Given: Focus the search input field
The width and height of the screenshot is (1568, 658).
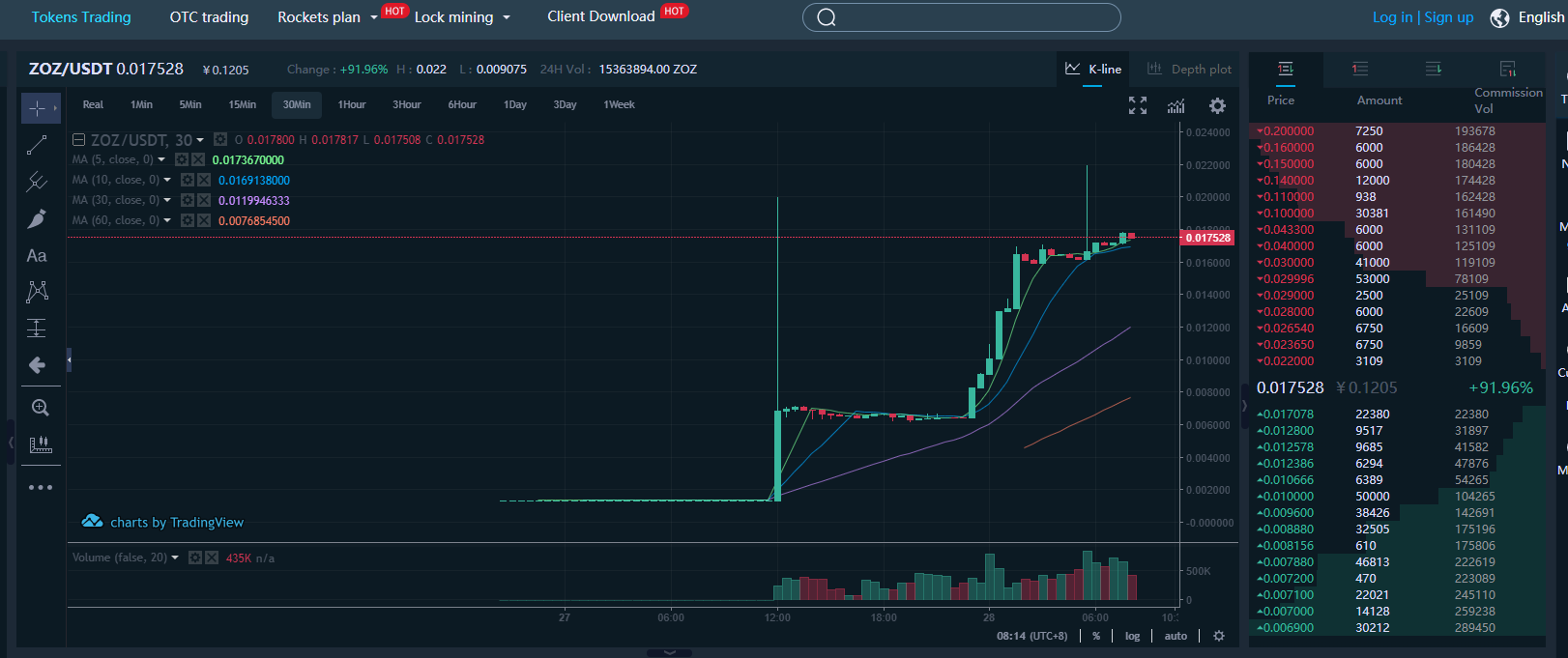Looking at the screenshot, I should pos(962,17).
